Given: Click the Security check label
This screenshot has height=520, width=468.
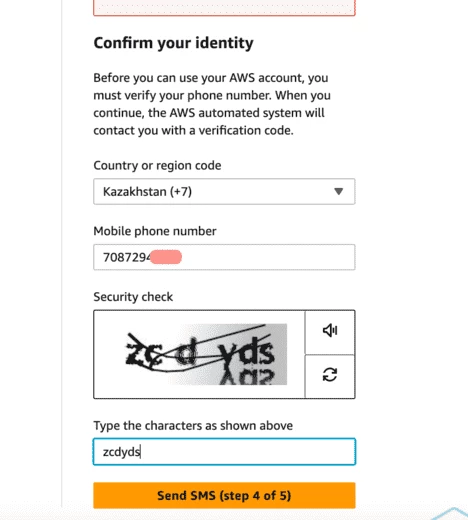Looking at the screenshot, I should 133,297.
